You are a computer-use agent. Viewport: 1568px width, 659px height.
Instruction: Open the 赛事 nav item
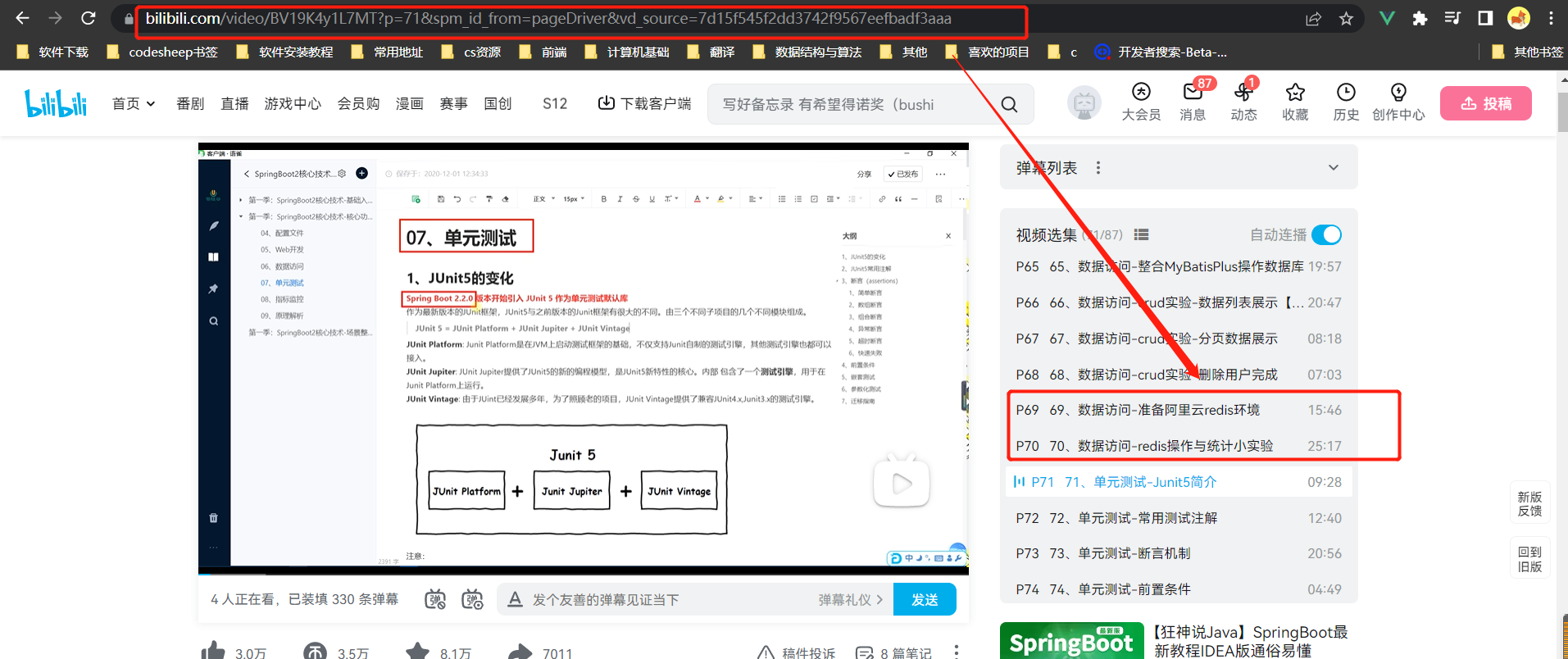[x=453, y=104]
